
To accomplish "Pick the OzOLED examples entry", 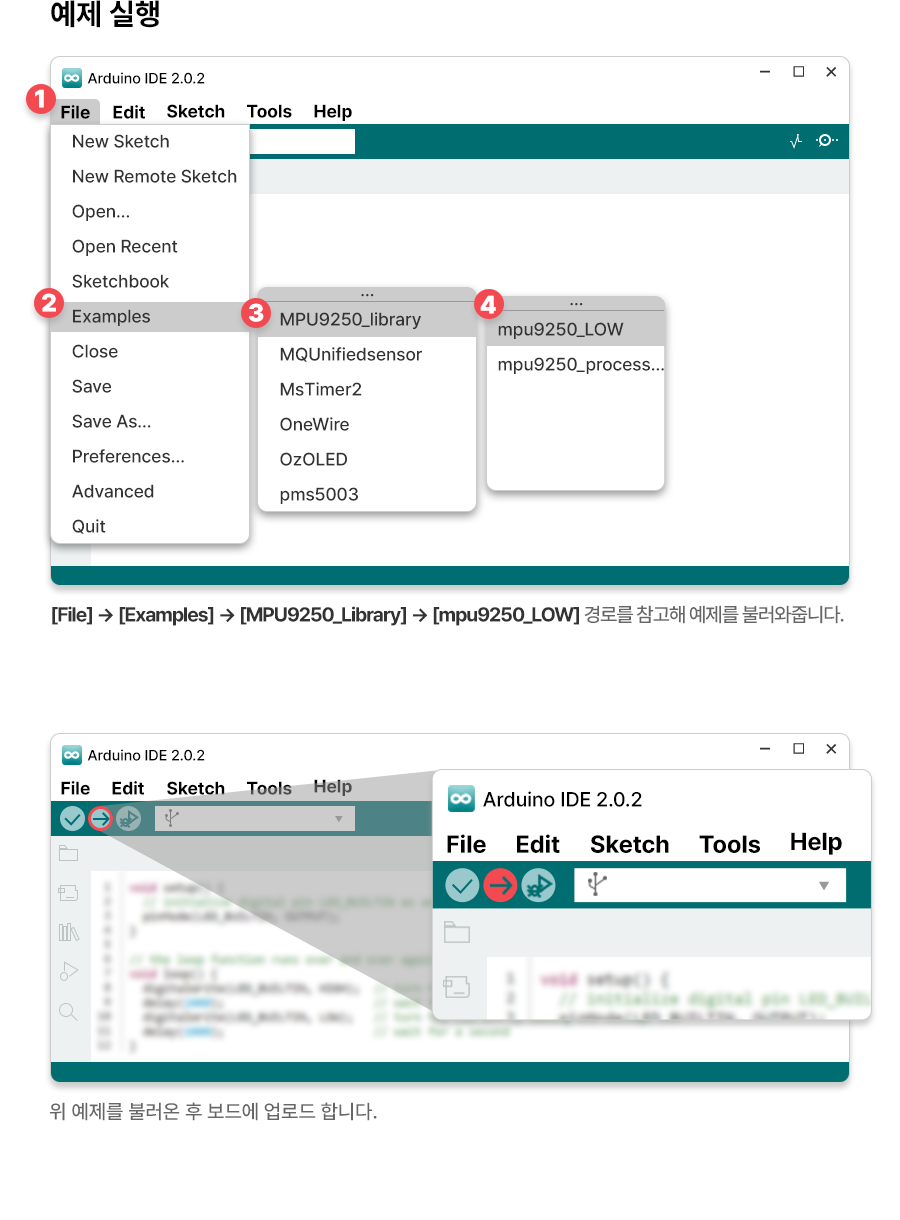I will pyautogui.click(x=313, y=460).
